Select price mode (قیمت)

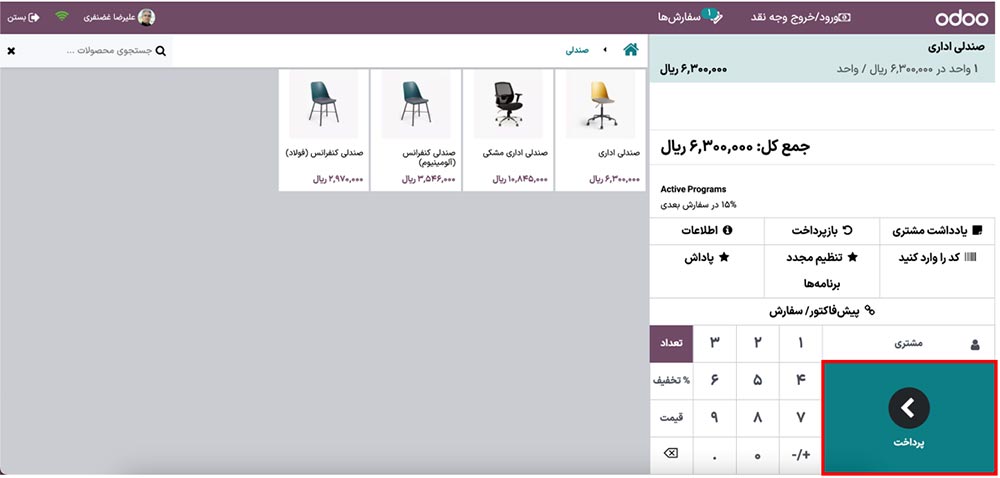click(x=672, y=418)
